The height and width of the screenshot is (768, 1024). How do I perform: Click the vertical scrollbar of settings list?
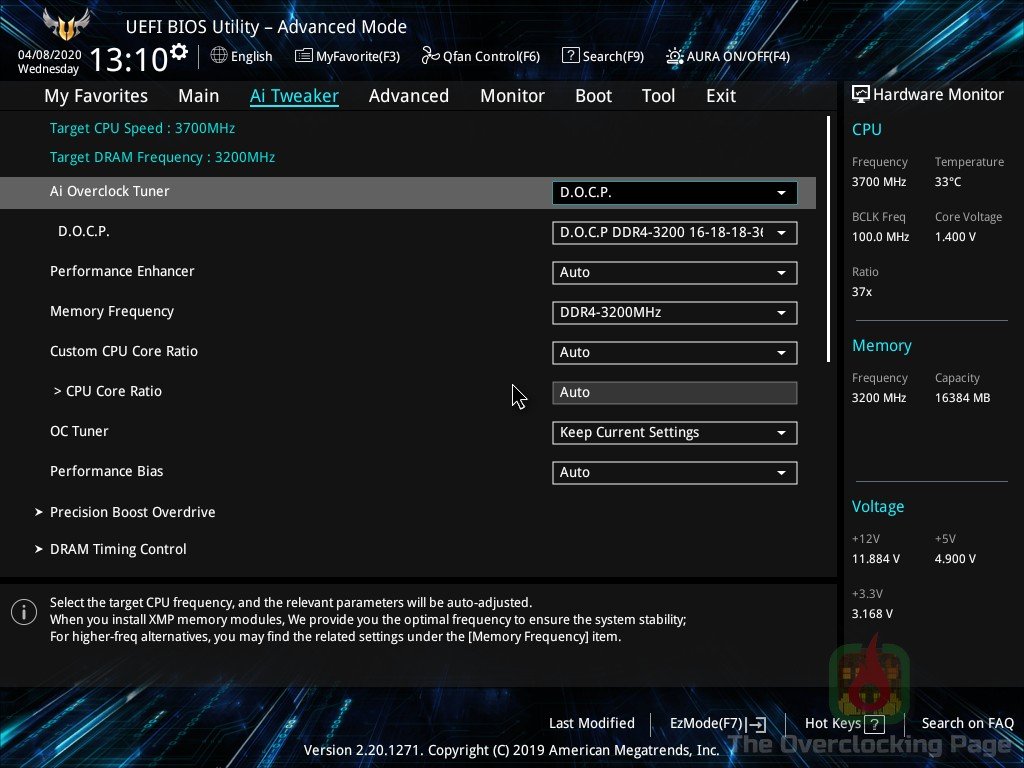828,240
